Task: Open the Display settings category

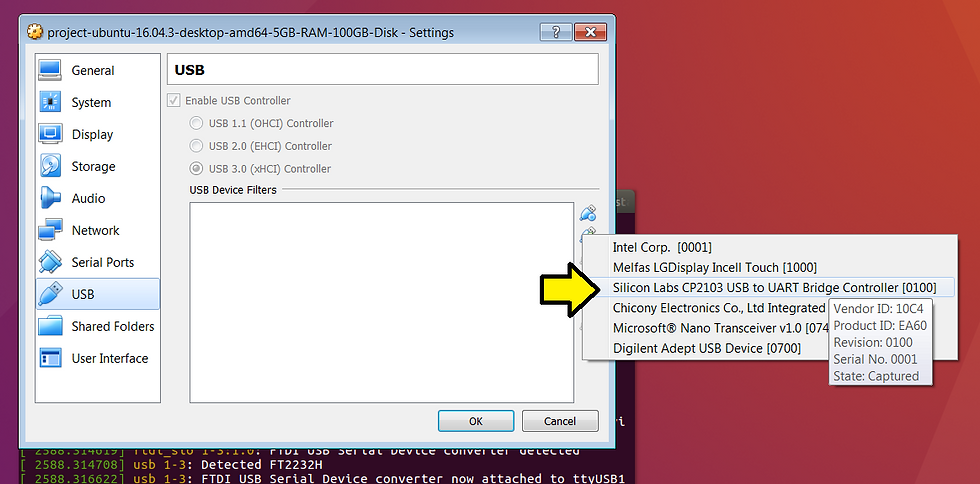Action: click(98, 134)
